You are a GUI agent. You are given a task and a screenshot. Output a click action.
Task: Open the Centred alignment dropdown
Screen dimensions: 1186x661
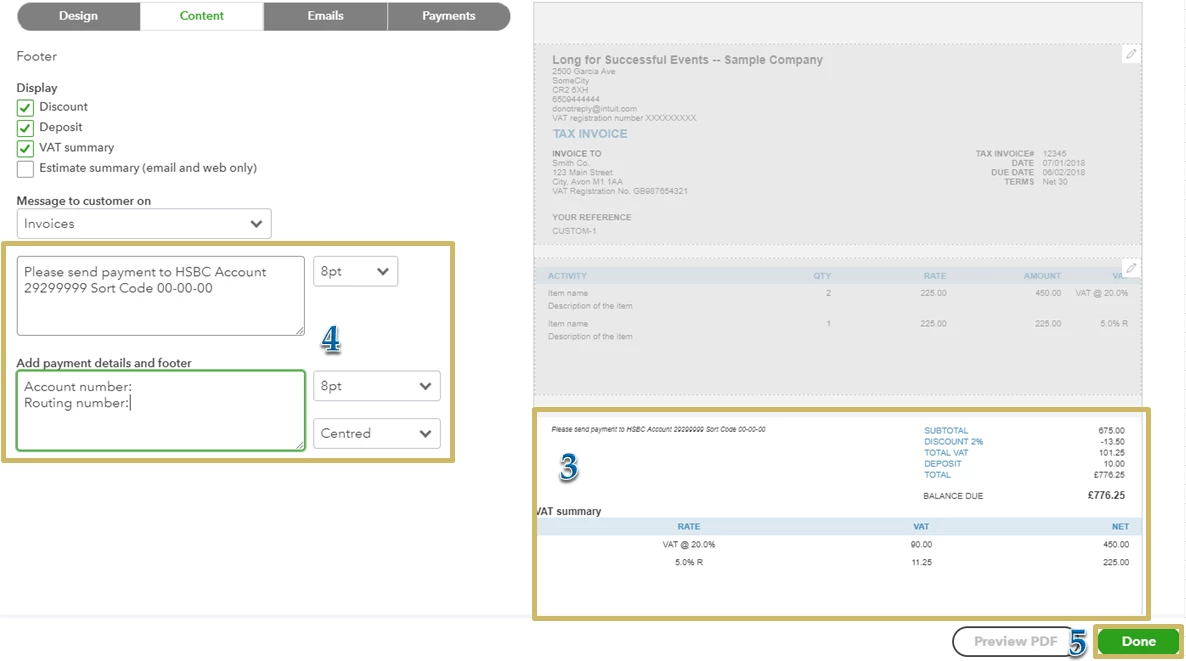point(376,433)
